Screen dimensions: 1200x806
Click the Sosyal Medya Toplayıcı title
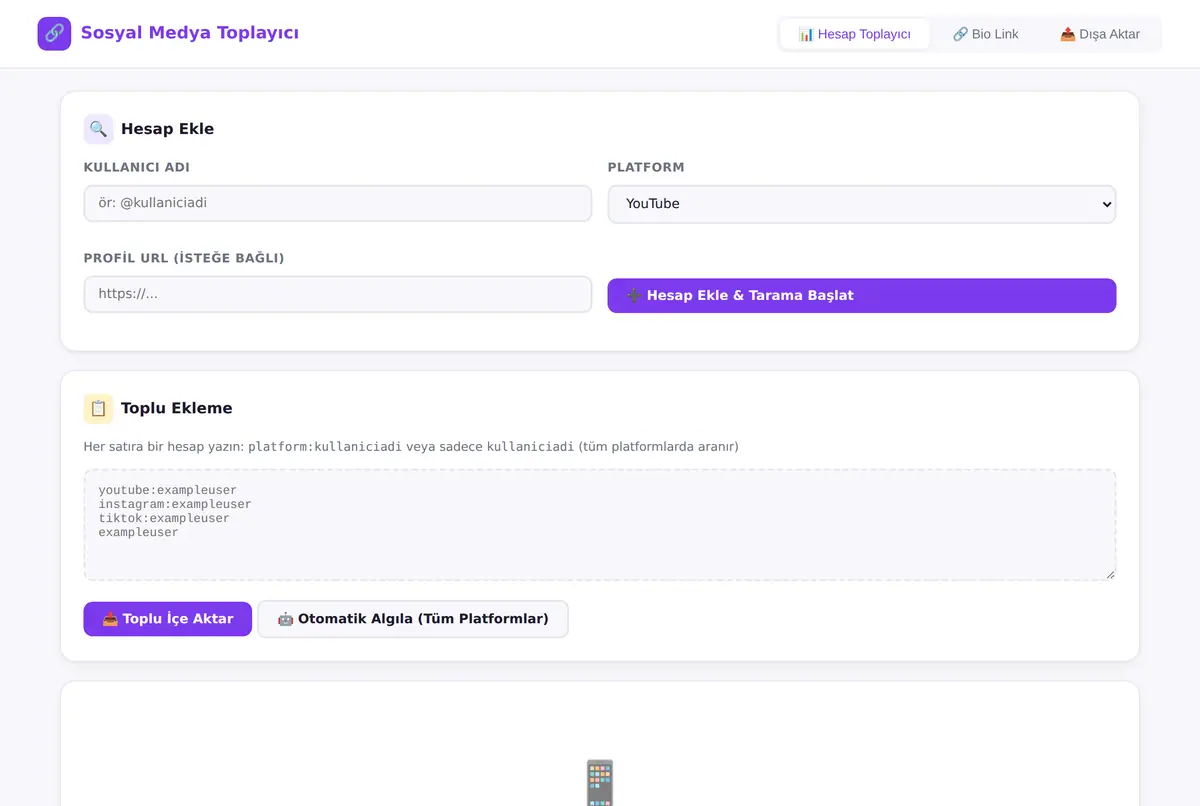(x=190, y=33)
